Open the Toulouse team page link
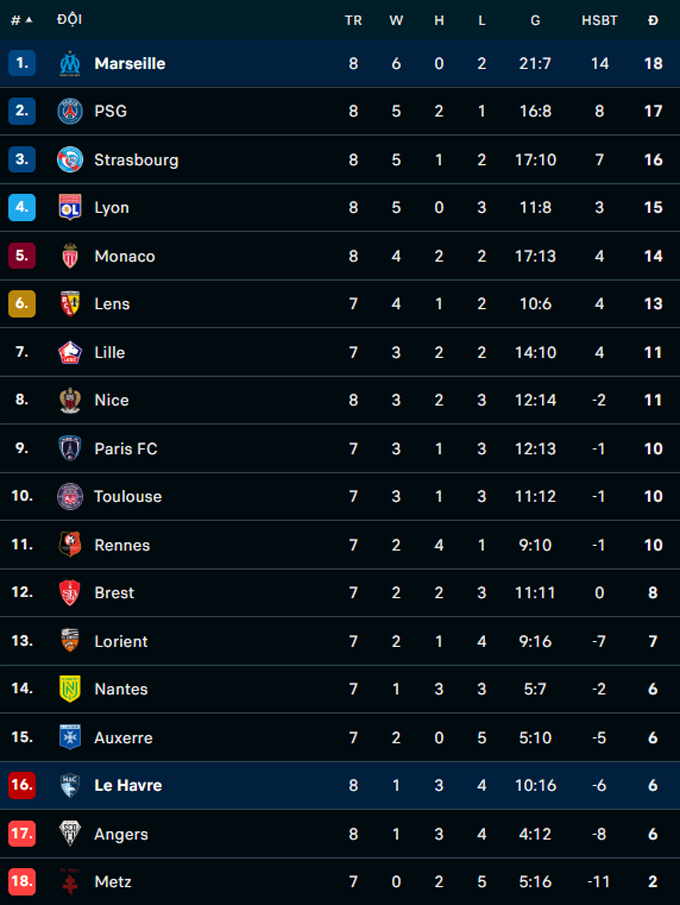Image resolution: width=680 pixels, height=905 pixels. (x=128, y=496)
